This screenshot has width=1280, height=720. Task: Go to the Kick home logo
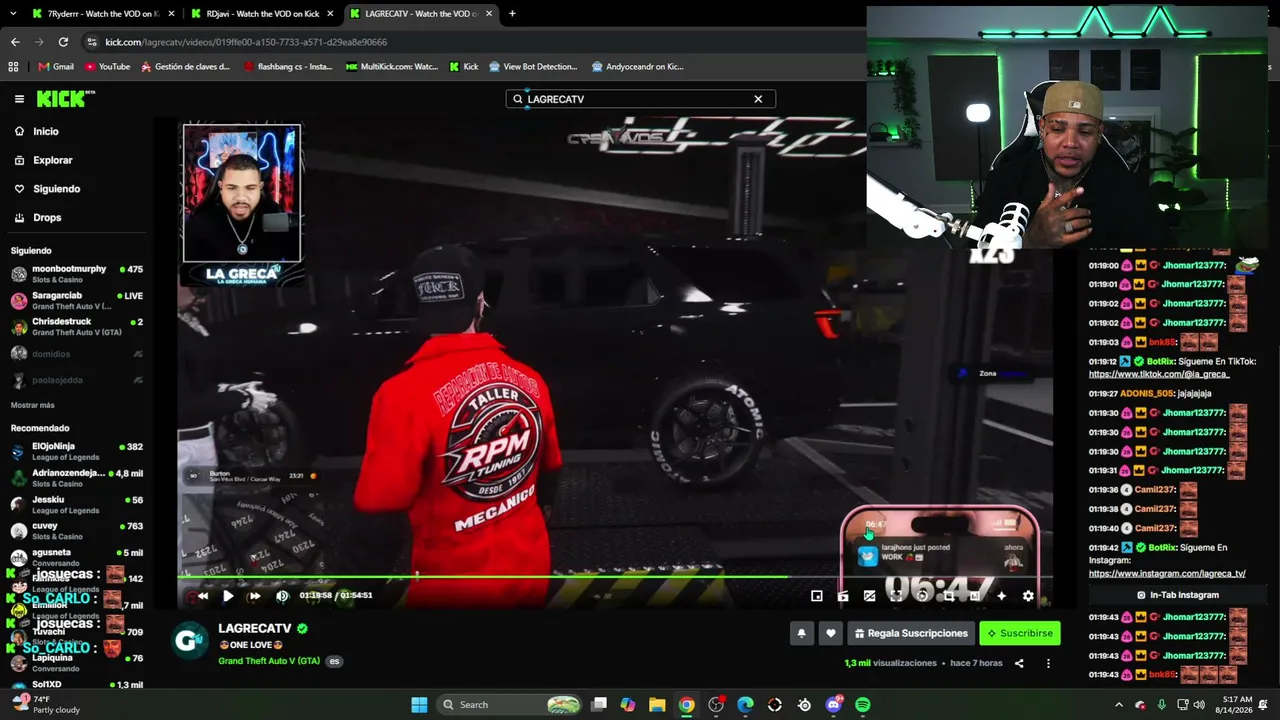[x=65, y=99]
